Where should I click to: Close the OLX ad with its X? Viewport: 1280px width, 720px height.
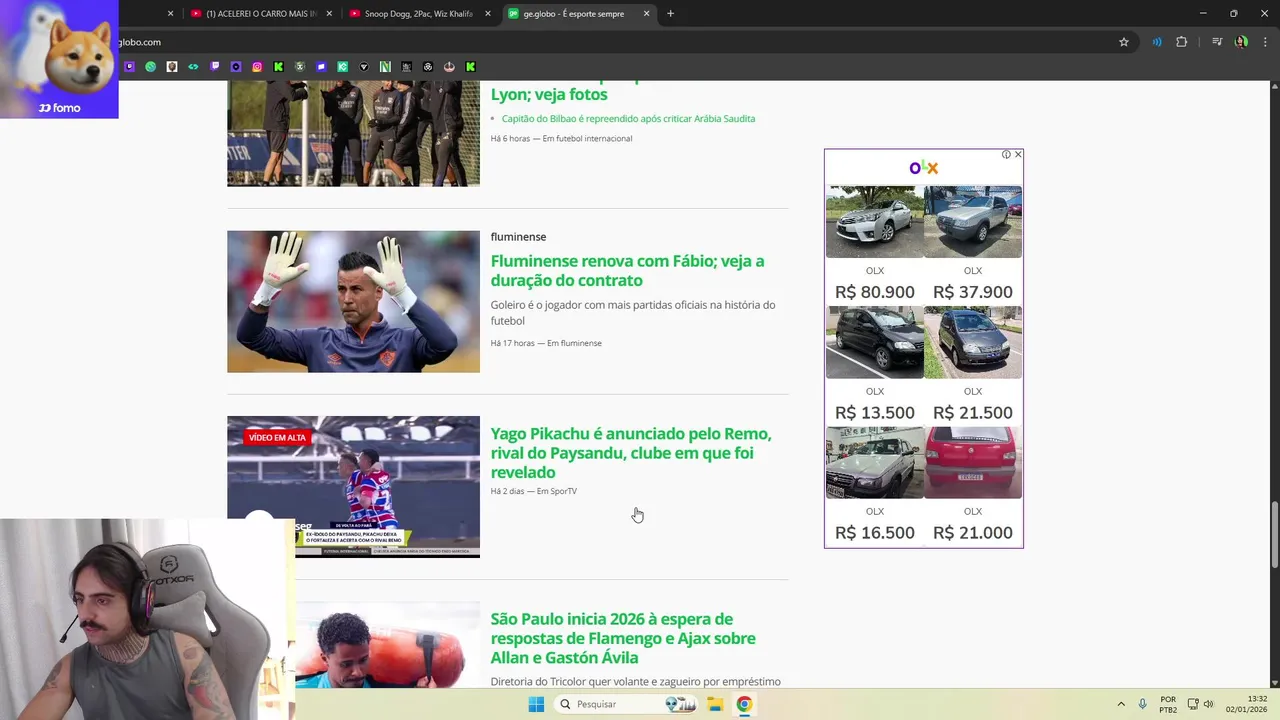1018,154
